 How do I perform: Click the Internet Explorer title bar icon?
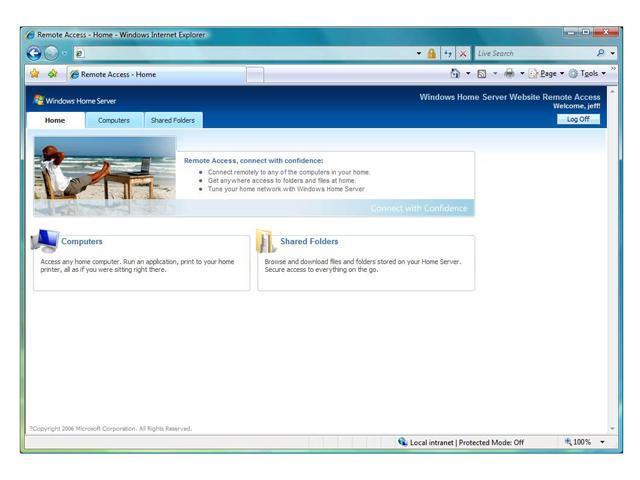(30, 35)
